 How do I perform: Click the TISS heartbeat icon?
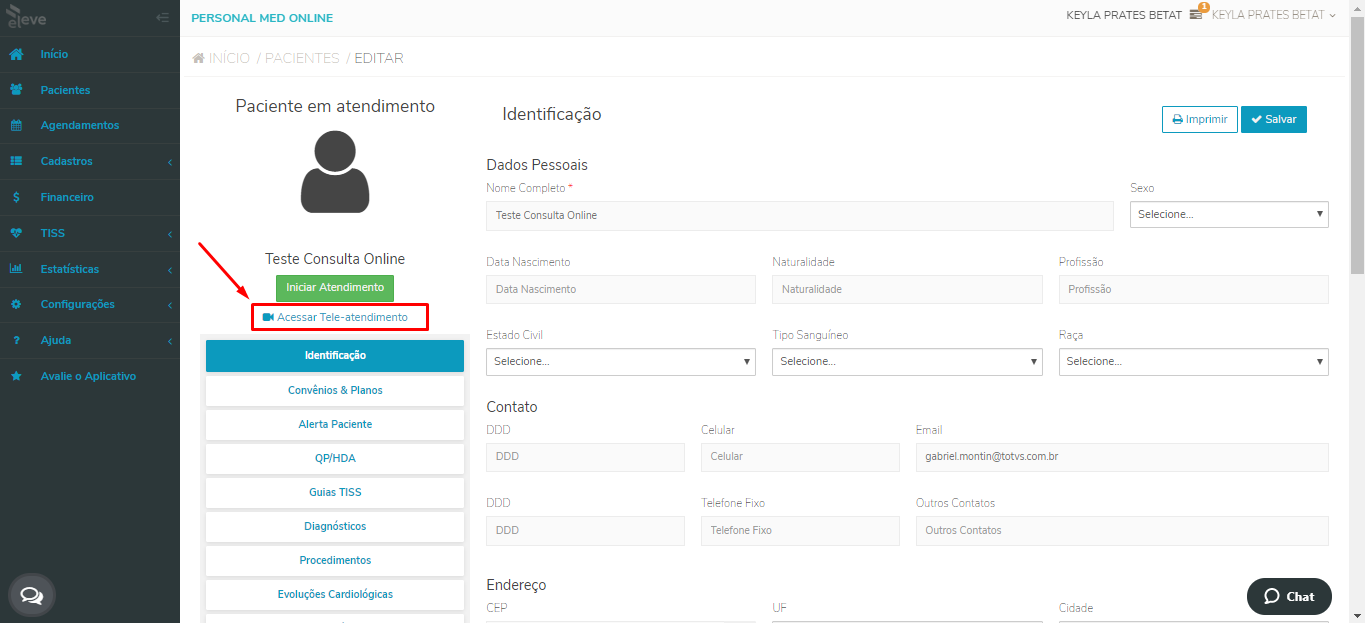(16, 233)
